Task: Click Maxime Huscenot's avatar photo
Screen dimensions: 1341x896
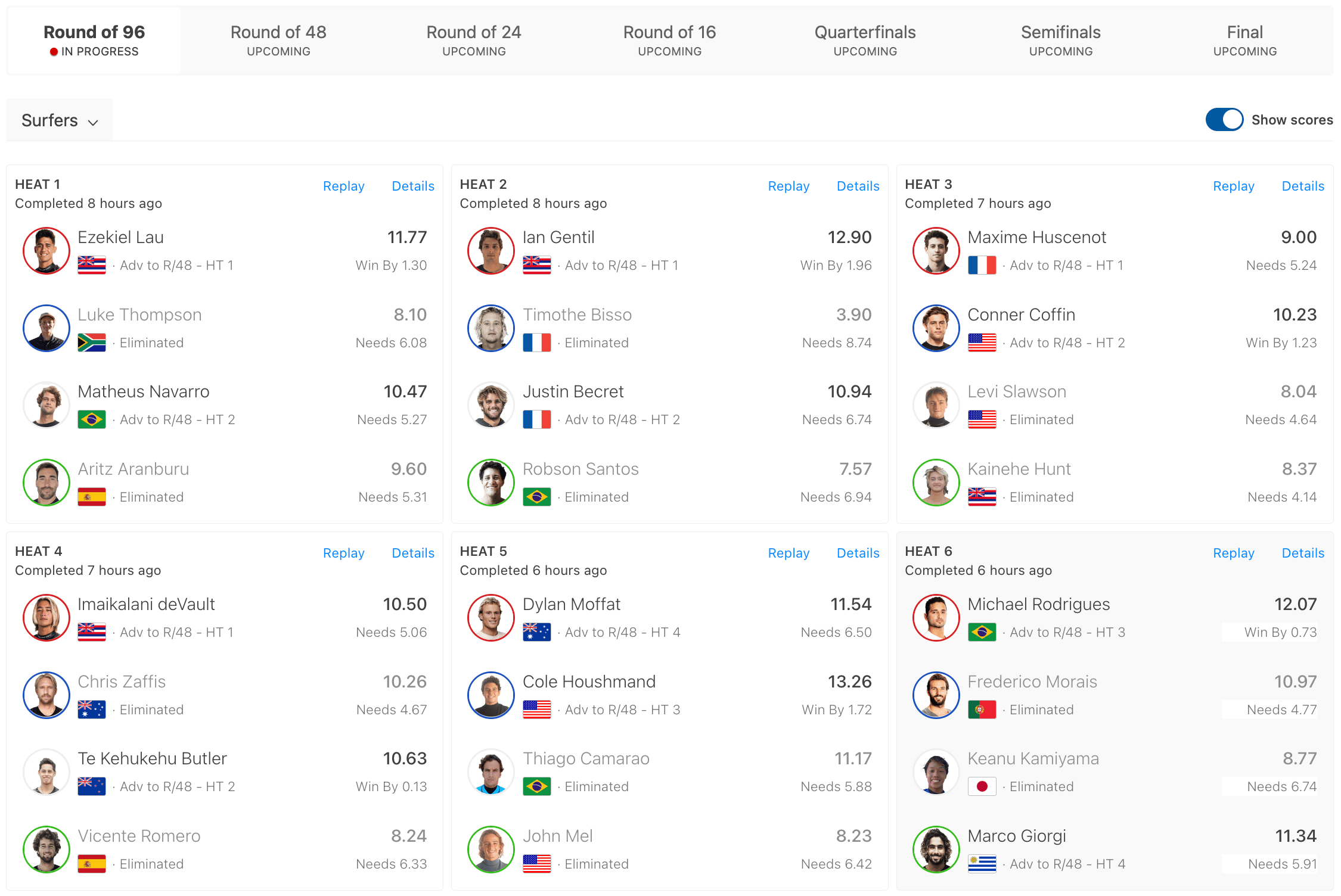Action: pos(936,251)
